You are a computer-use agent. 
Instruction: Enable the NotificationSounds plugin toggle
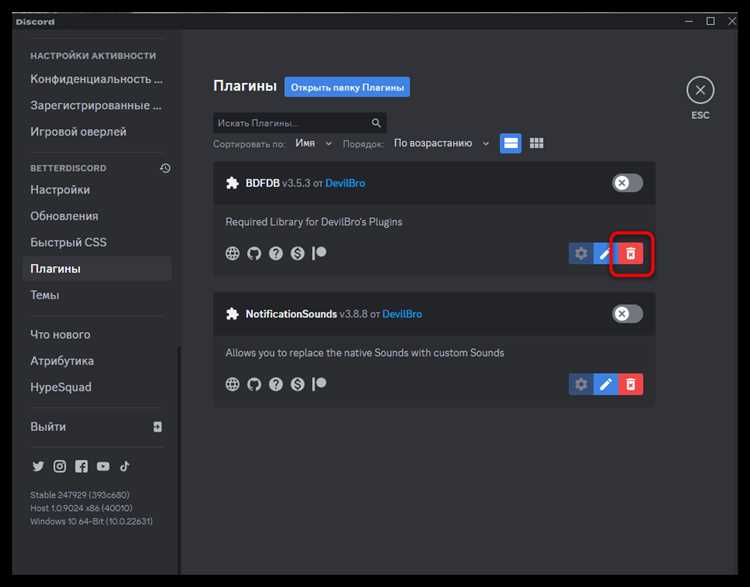tap(627, 314)
